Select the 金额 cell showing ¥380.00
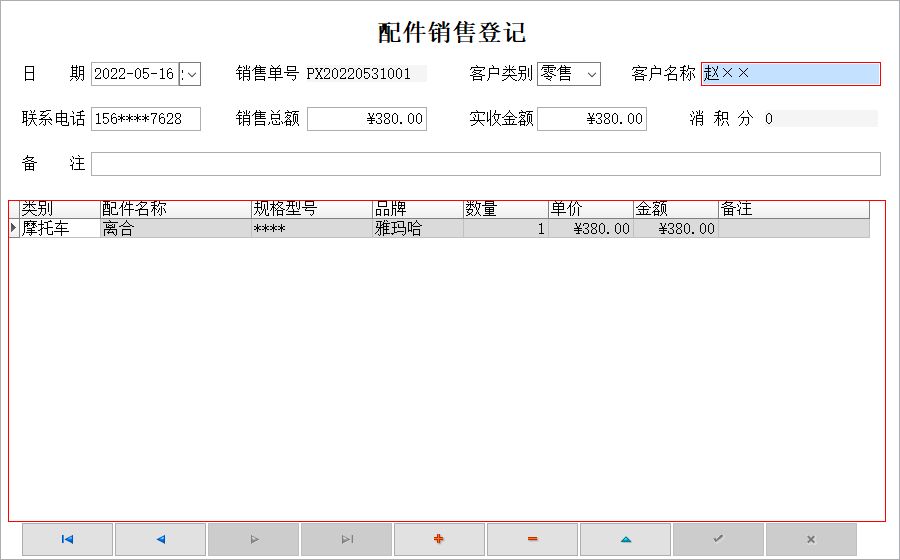900x560 pixels. 676,228
